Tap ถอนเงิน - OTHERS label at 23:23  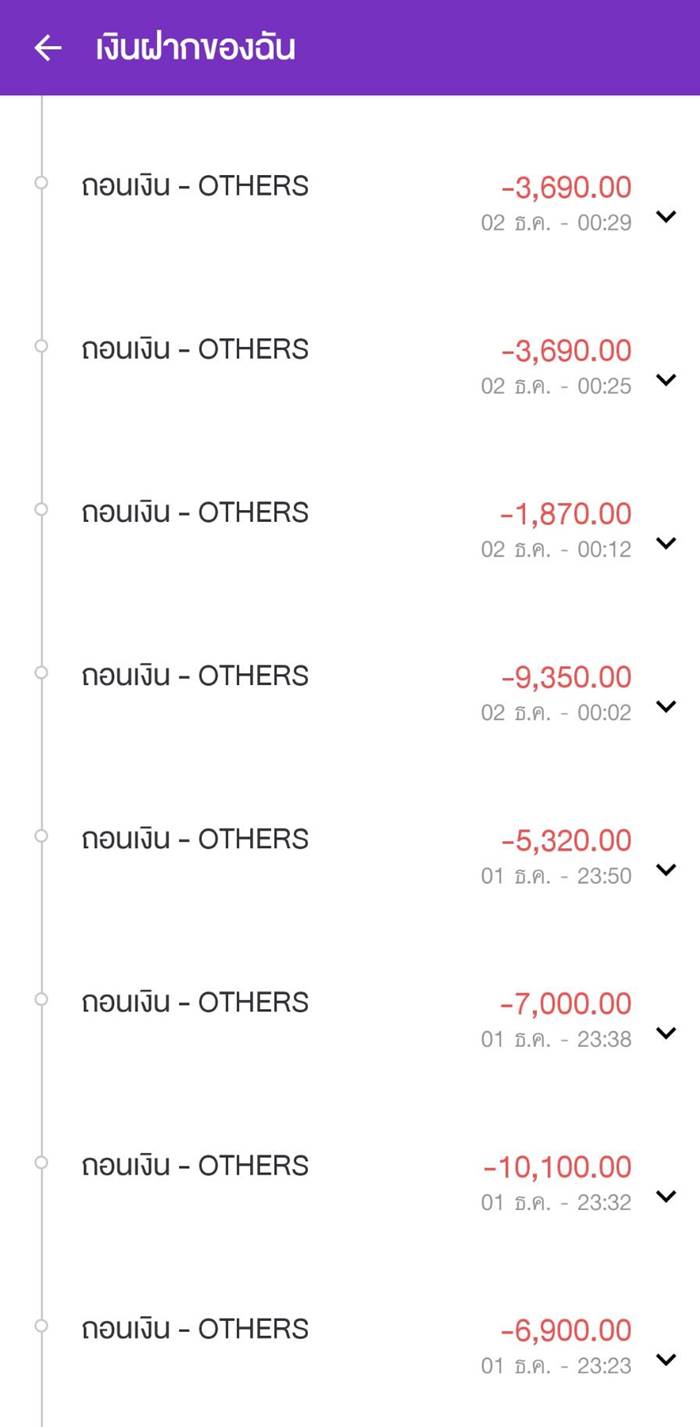pyautogui.click(x=195, y=1329)
